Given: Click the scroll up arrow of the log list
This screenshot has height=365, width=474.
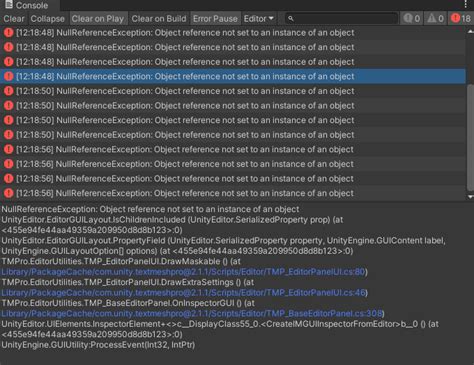Looking at the screenshot, I should tap(470, 31).
